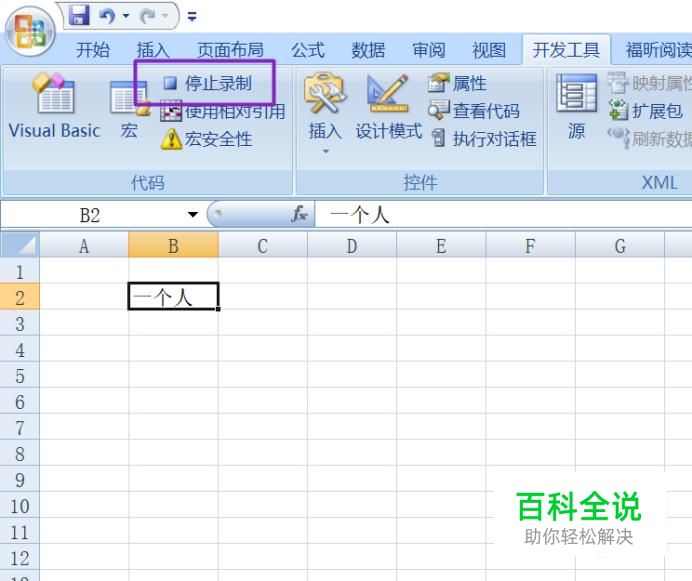Click the Office button orb
Screen dimensions: 692x581
(x=30, y=31)
